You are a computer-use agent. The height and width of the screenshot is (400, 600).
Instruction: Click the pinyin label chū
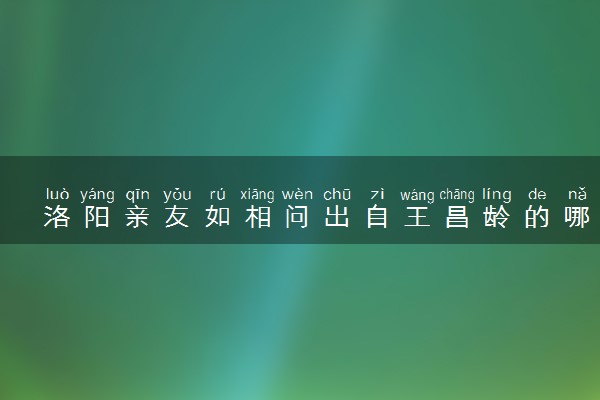click(337, 194)
